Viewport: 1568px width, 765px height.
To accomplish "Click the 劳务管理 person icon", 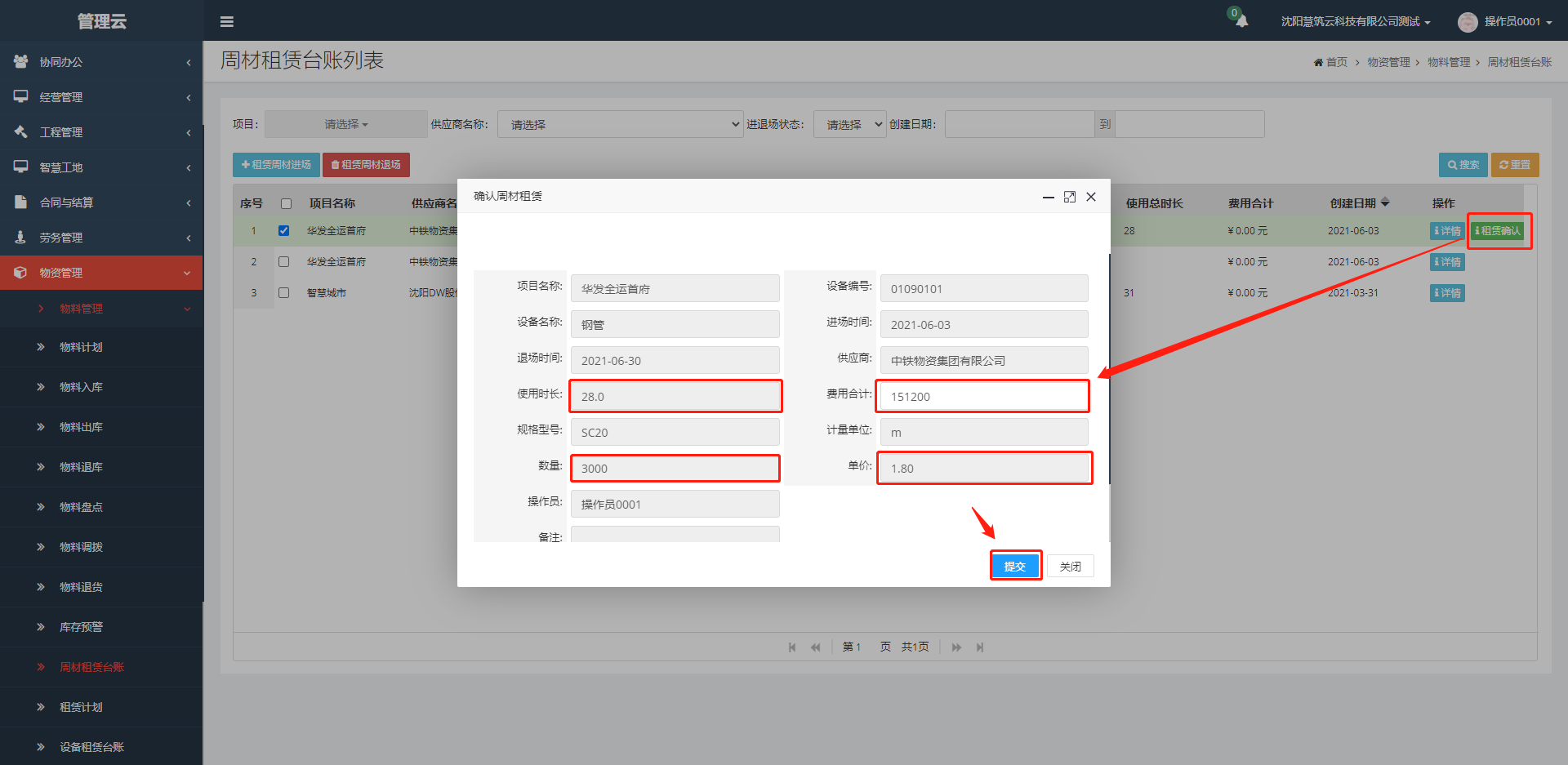I will (x=21, y=237).
